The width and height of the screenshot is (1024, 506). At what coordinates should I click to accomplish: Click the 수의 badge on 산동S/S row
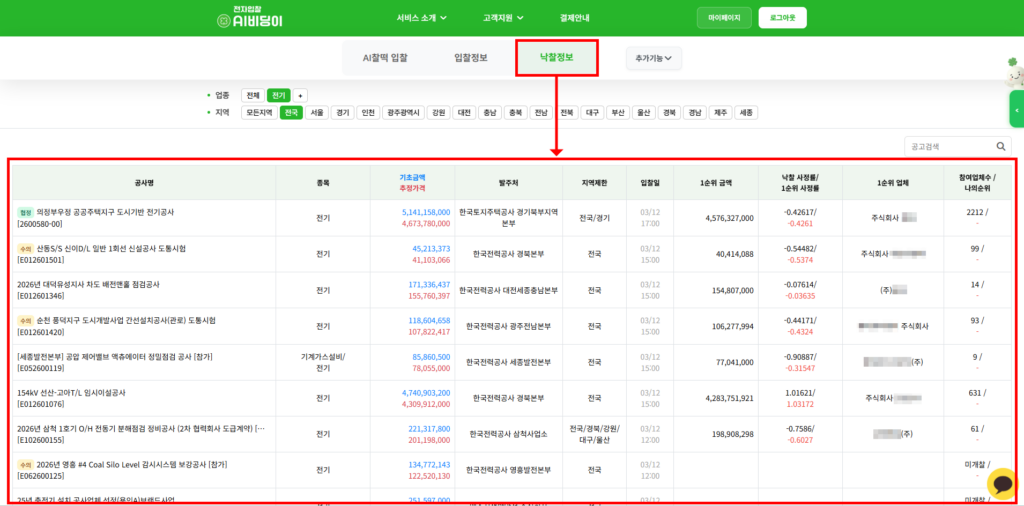point(25,248)
